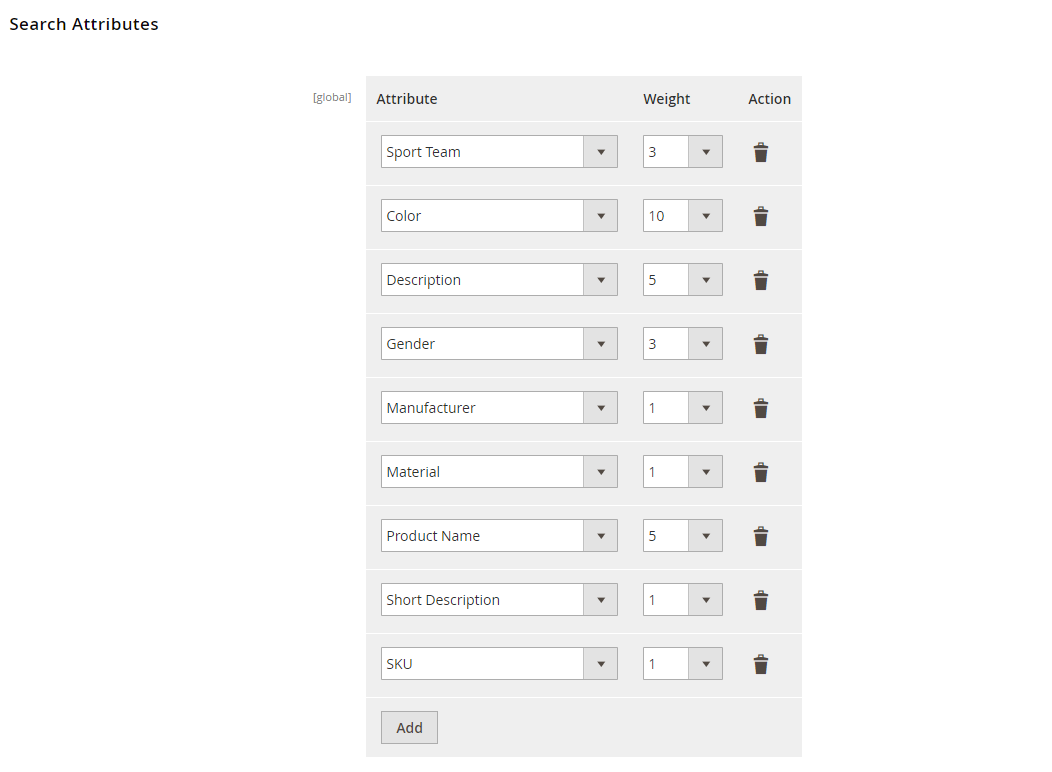The height and width of the screenshot is (772, 1052).
Task: Expand the Color attribute selector
Action: (499, 216)
